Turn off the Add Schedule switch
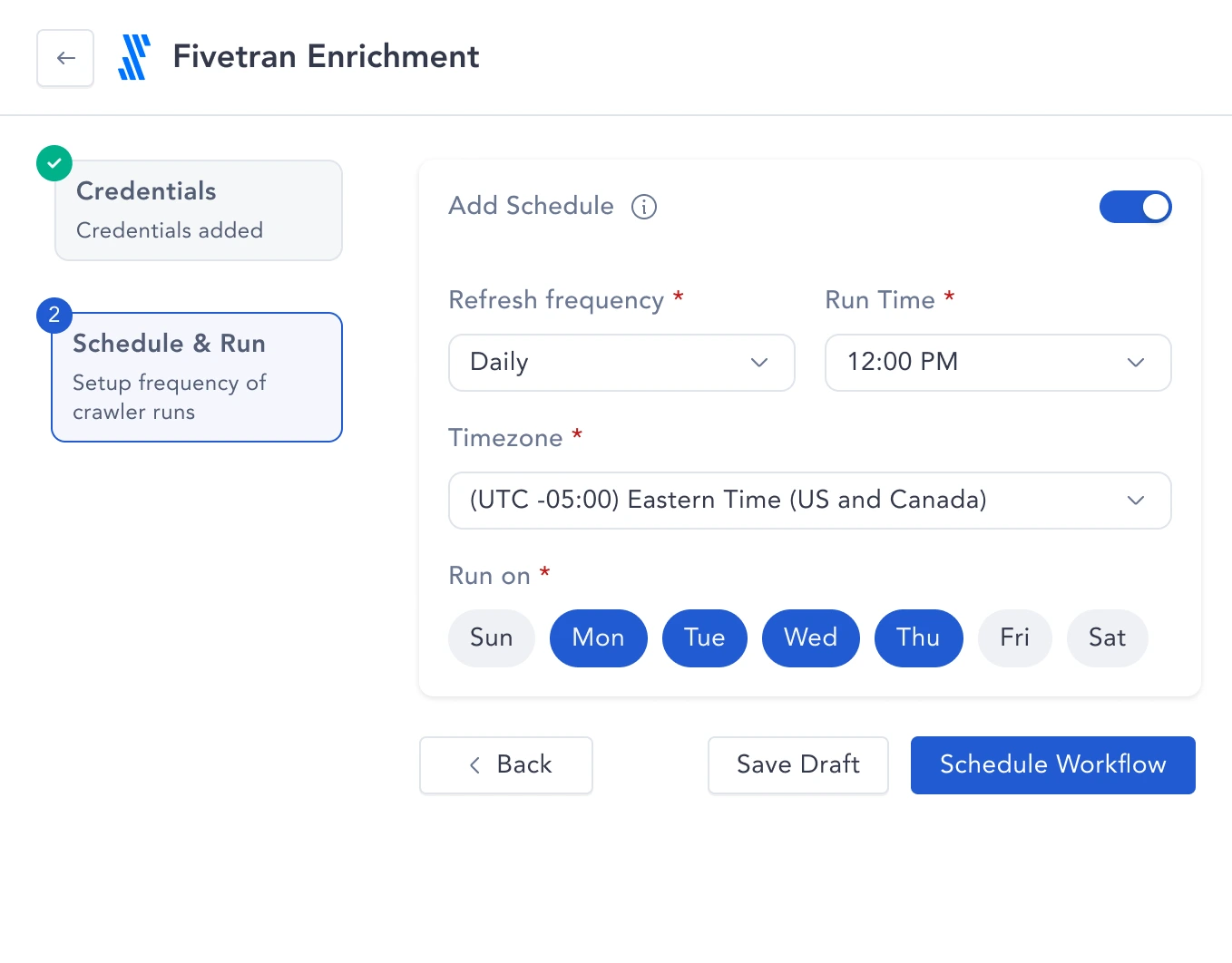Viewport: 1232px width, 963px height. [1136, 207]
